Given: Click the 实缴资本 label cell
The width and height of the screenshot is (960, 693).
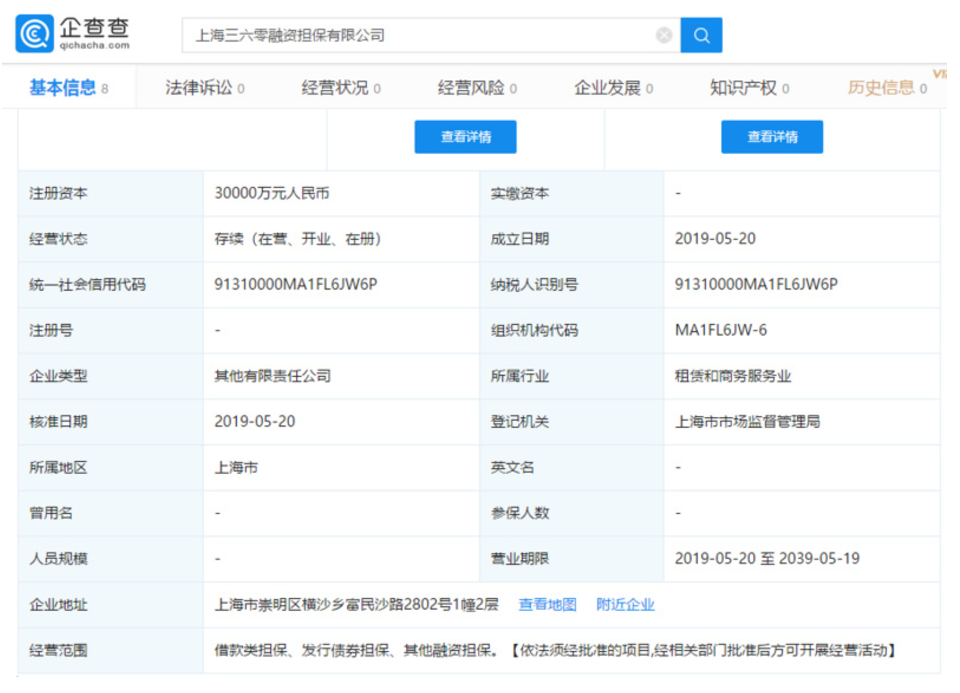Looking at the screenshot, I should (572, 193).
